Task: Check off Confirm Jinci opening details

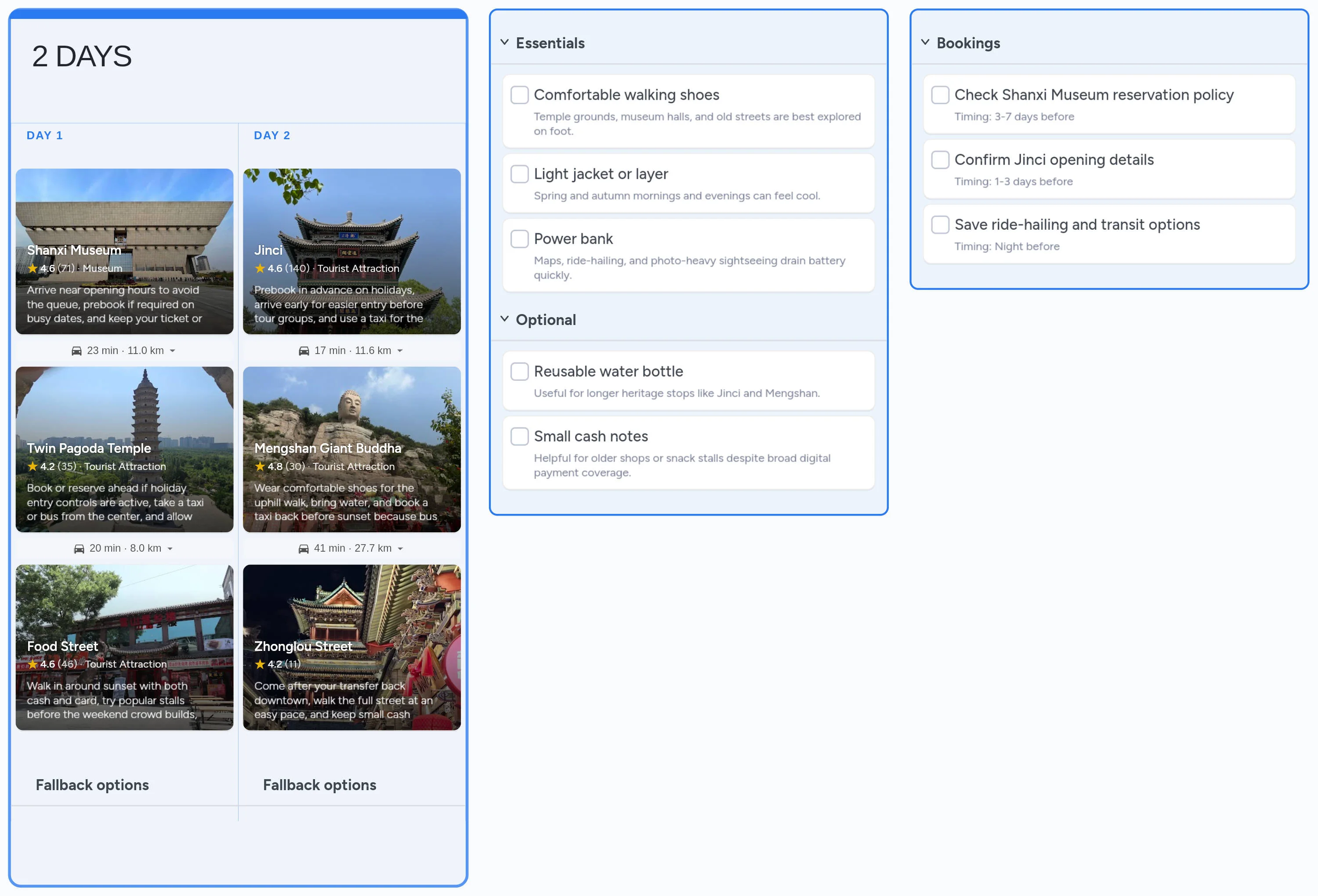Action: point(940,160)
